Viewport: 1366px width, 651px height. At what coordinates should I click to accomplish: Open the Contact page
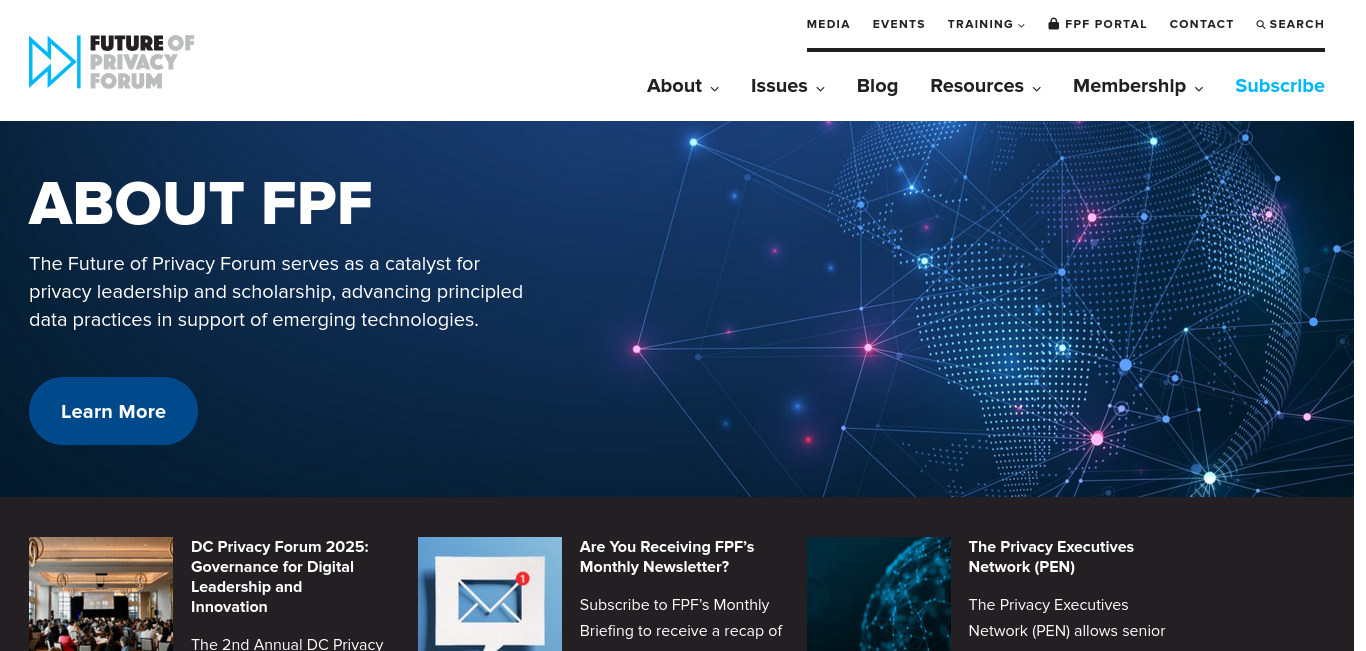pos(1202,24)
